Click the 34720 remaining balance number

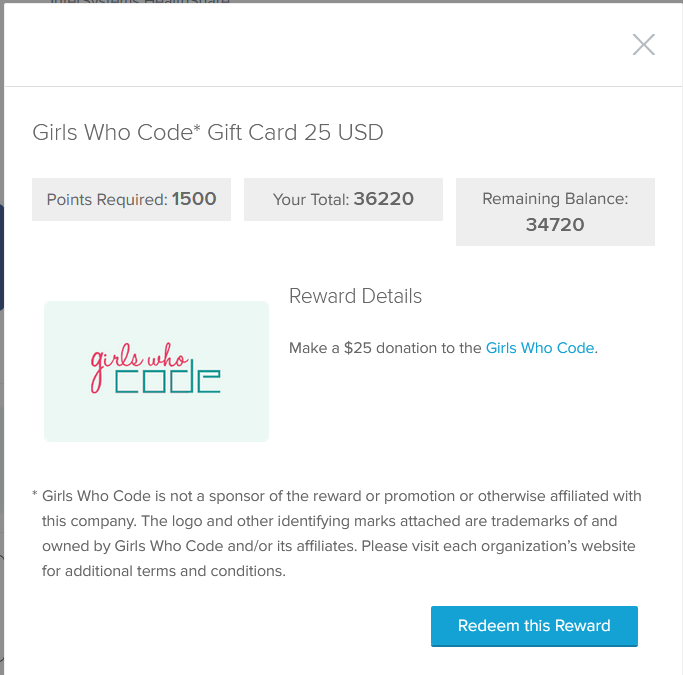(x=555, y=225)
